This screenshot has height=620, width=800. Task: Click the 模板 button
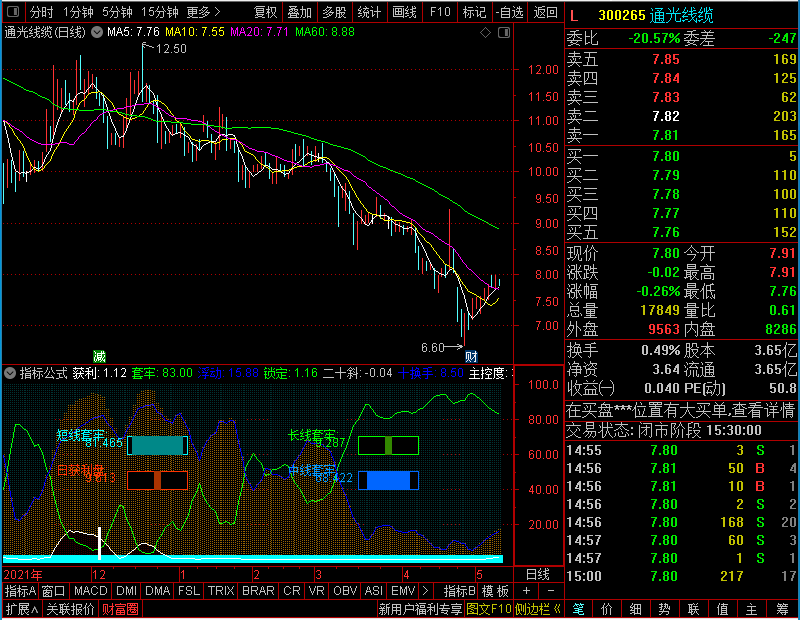(x=495, y=591)
